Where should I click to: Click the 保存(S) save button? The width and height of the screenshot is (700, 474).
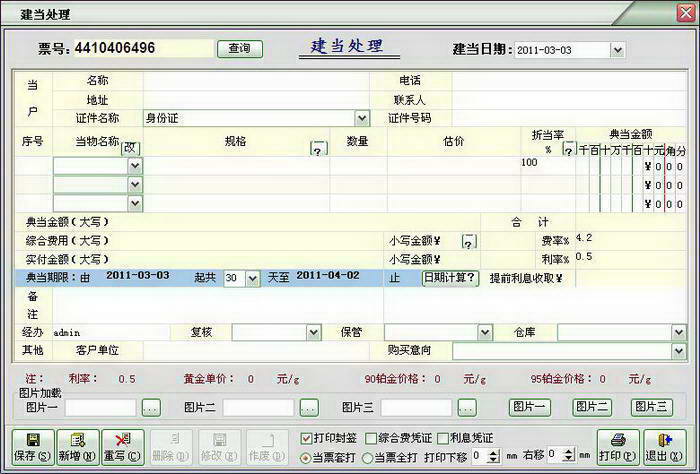[33, 447]
